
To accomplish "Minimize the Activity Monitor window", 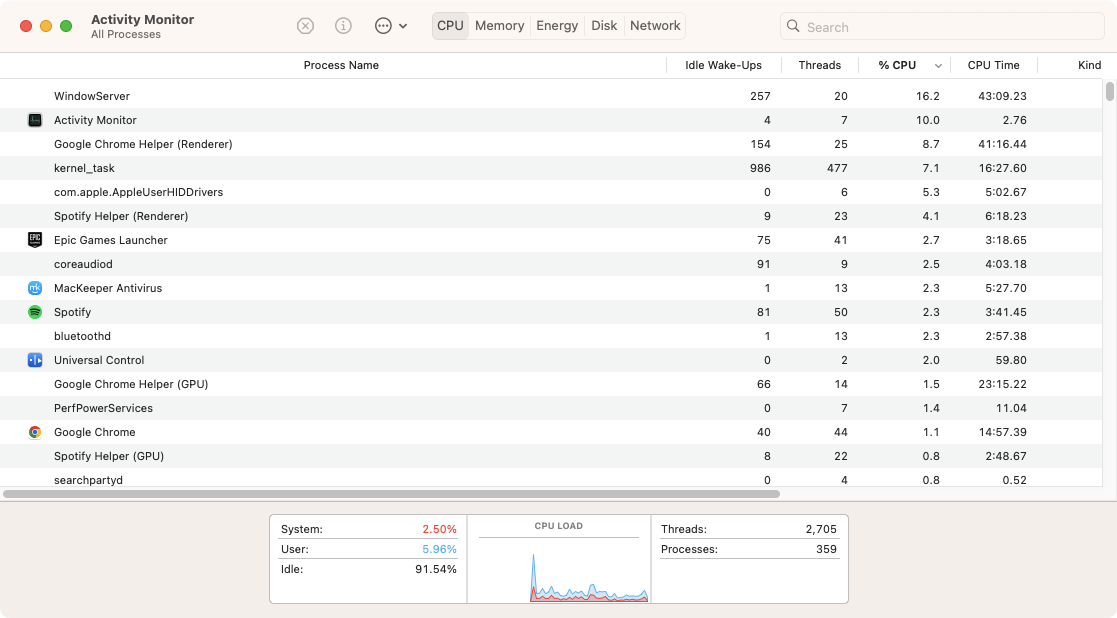I will coord(46,26).
